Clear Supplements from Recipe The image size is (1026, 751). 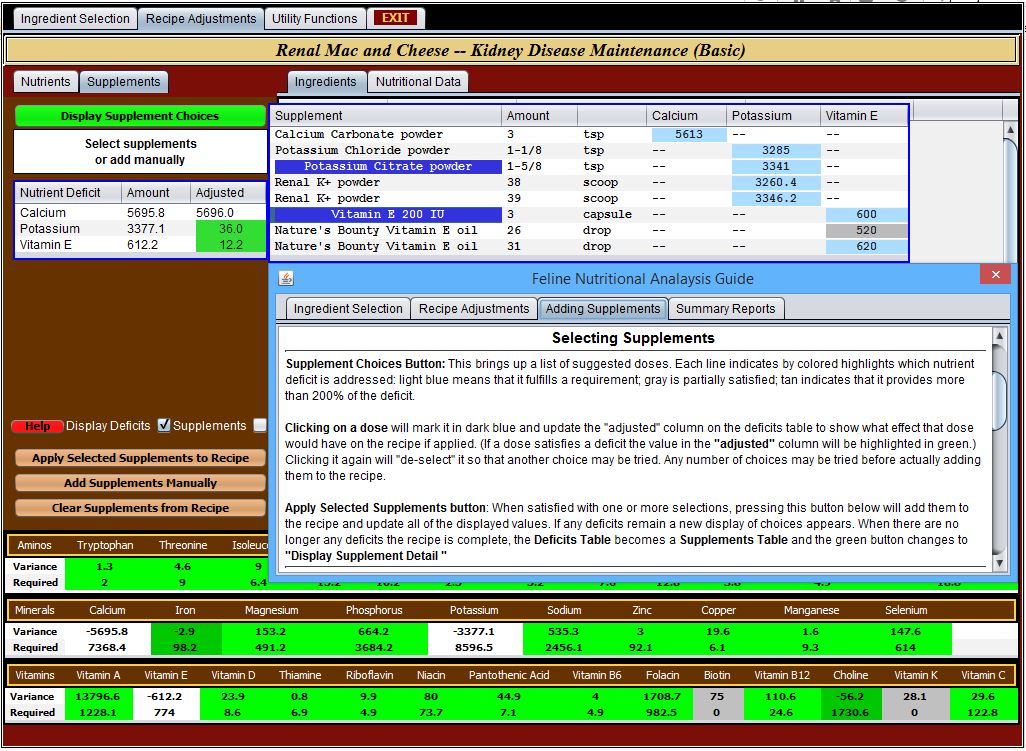tap(140, 508)
